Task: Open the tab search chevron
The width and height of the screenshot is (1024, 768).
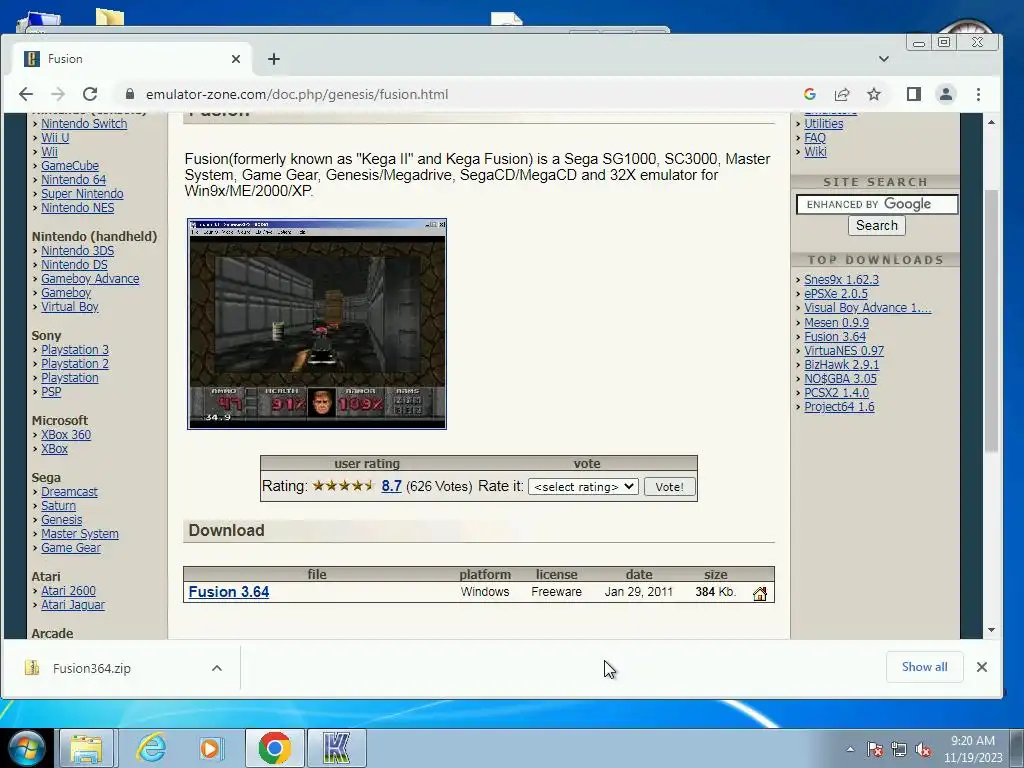Action: 884,59
